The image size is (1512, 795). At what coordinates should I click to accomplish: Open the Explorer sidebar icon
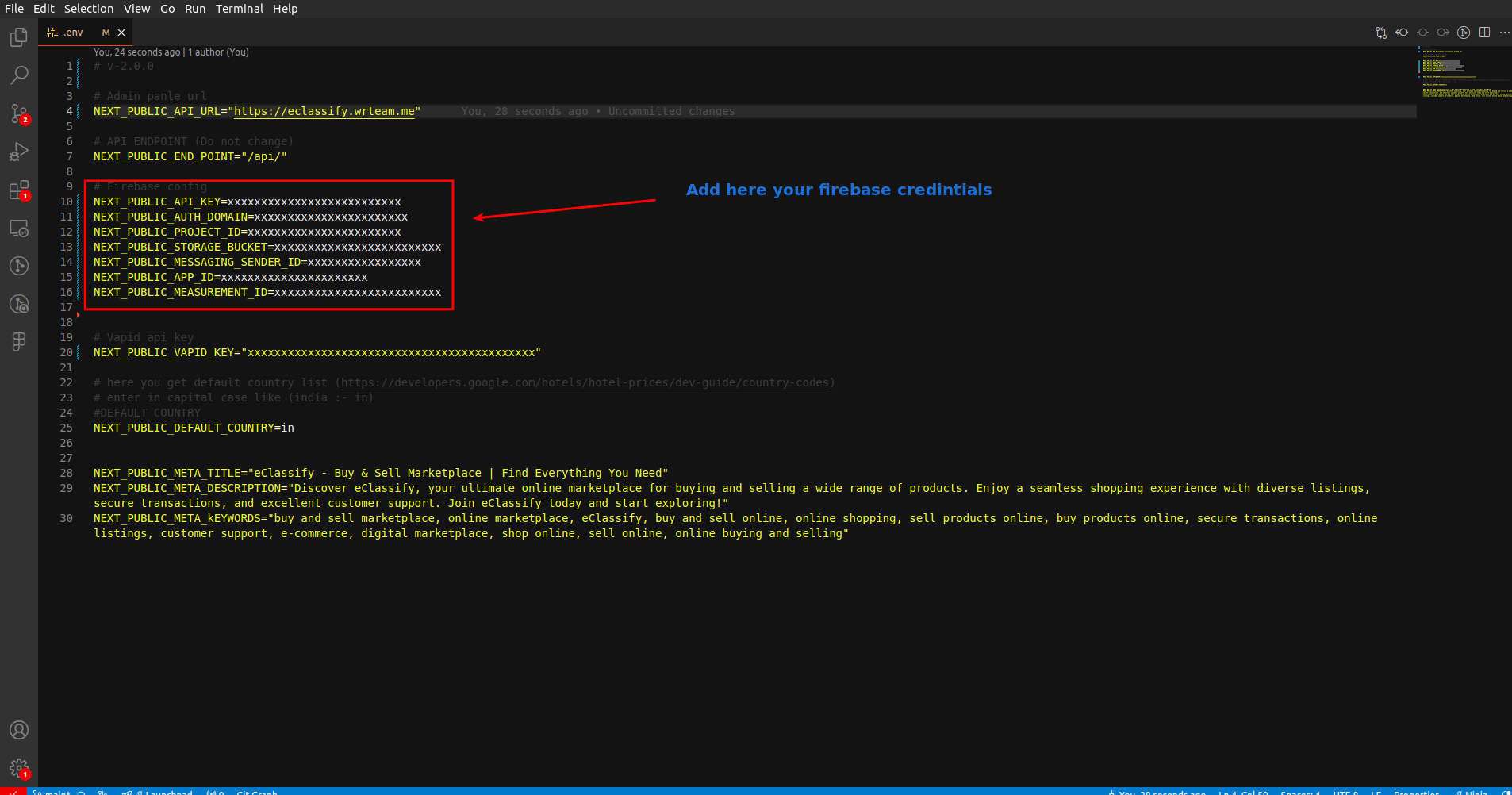point(18,36)
